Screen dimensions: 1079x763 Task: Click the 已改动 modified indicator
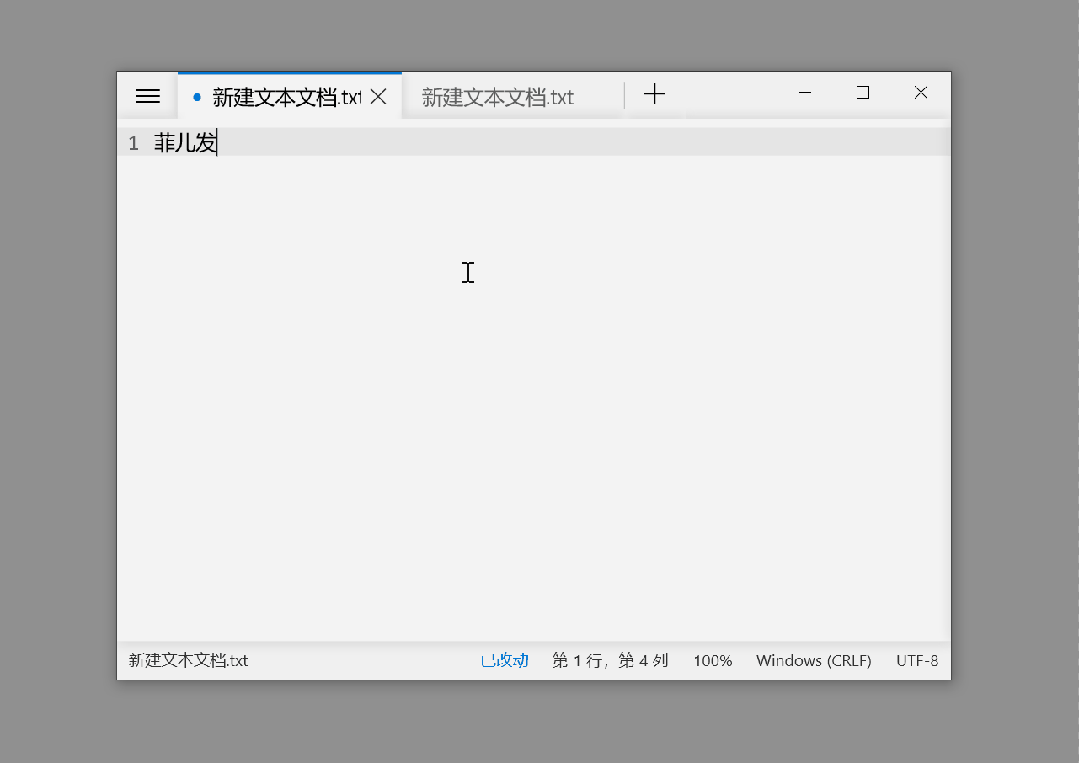(504, 660)
